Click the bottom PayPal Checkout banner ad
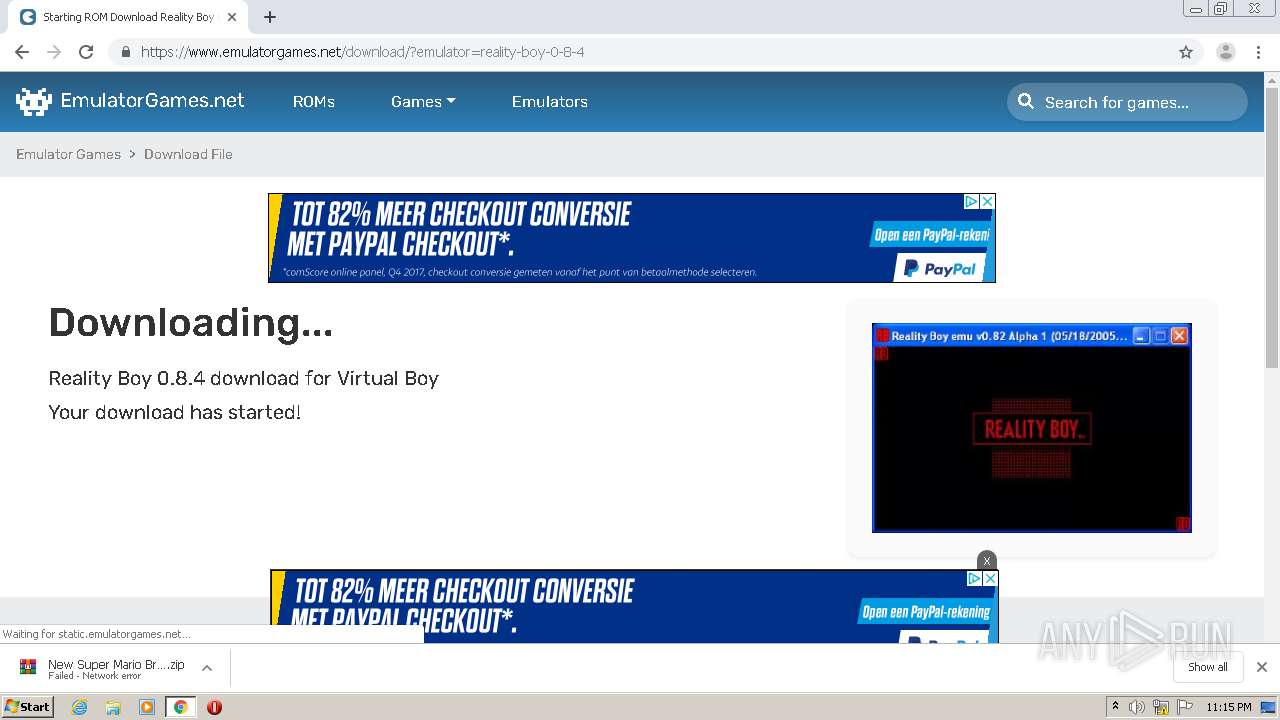 [x=634, y=606]
